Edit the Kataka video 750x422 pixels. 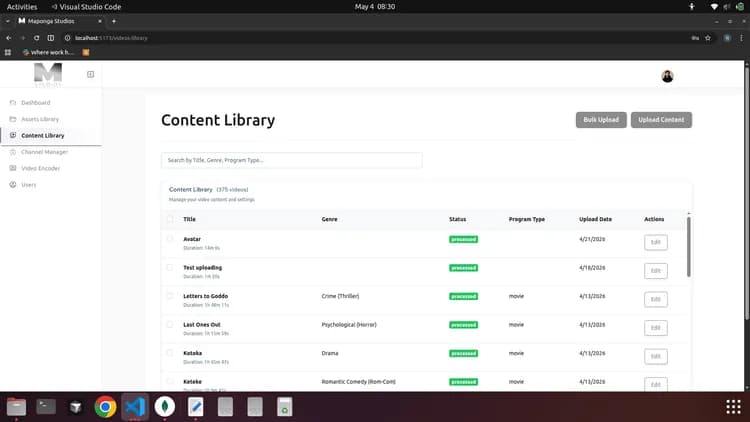pos(655,356)
